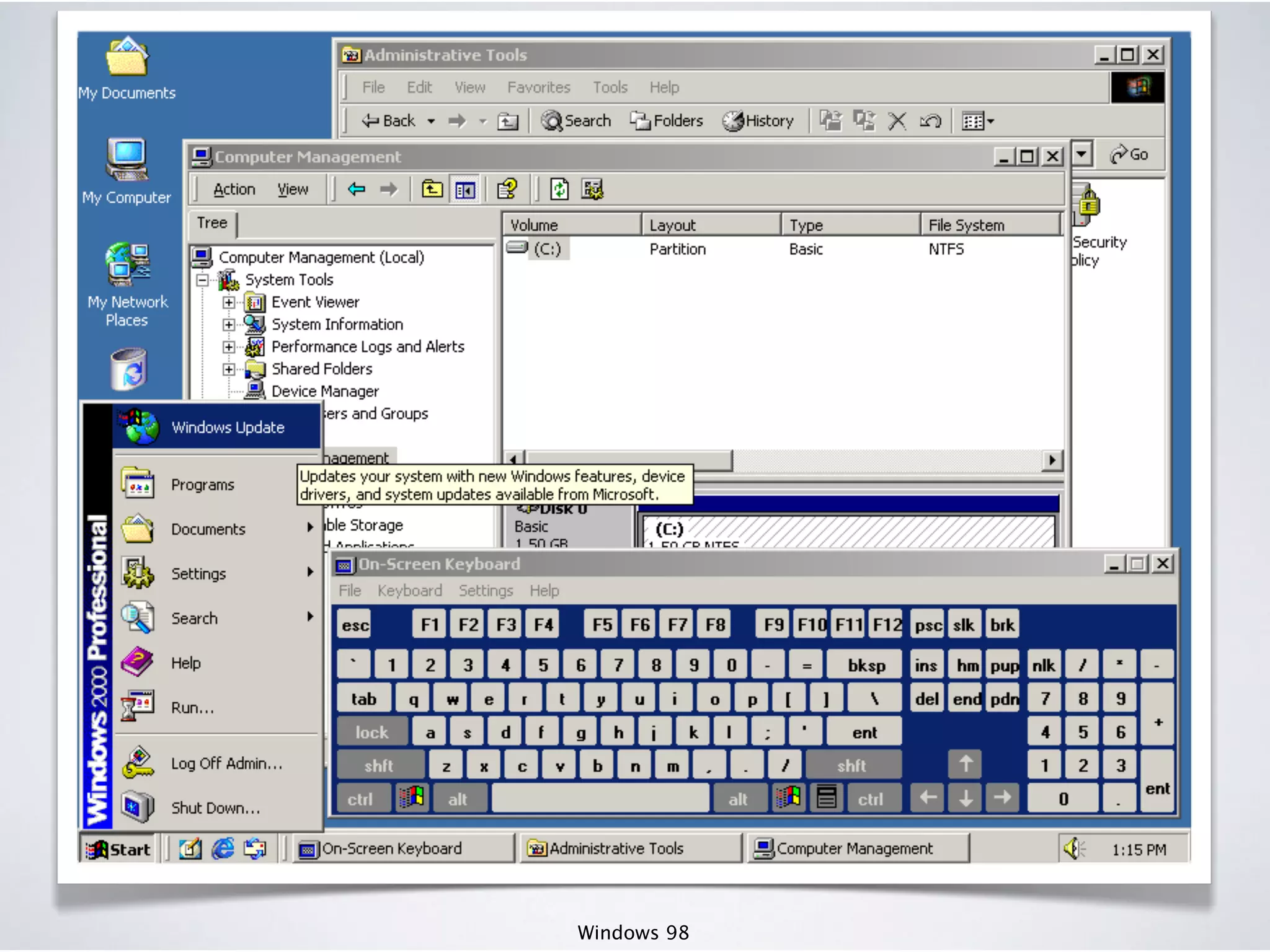Open the Keyboard menu in On-Screen Keyboard
This screenshot has width=1270, height=952.
pos(409,591)
